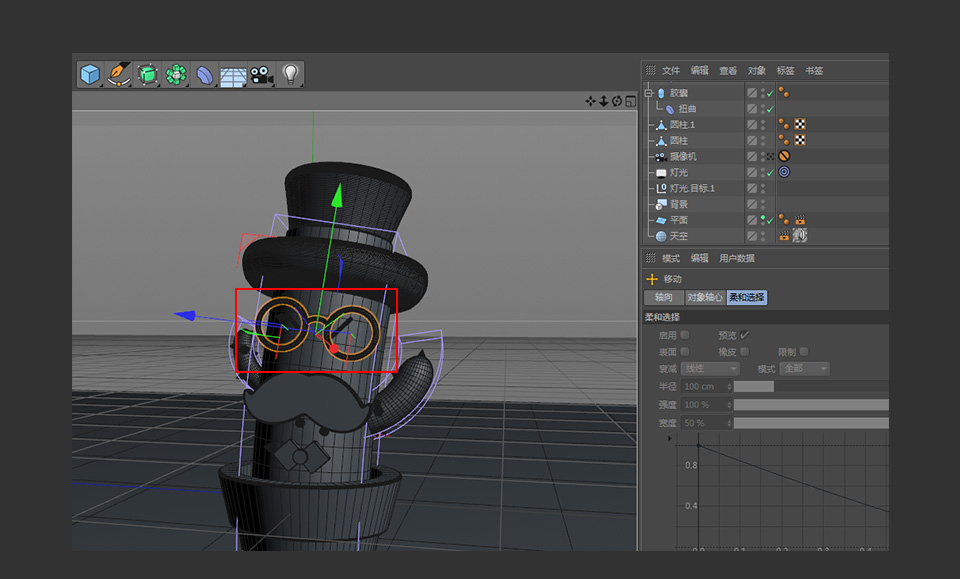
Task: Open the 对象 menu in the object manager
Action: (x=756, y=70)
